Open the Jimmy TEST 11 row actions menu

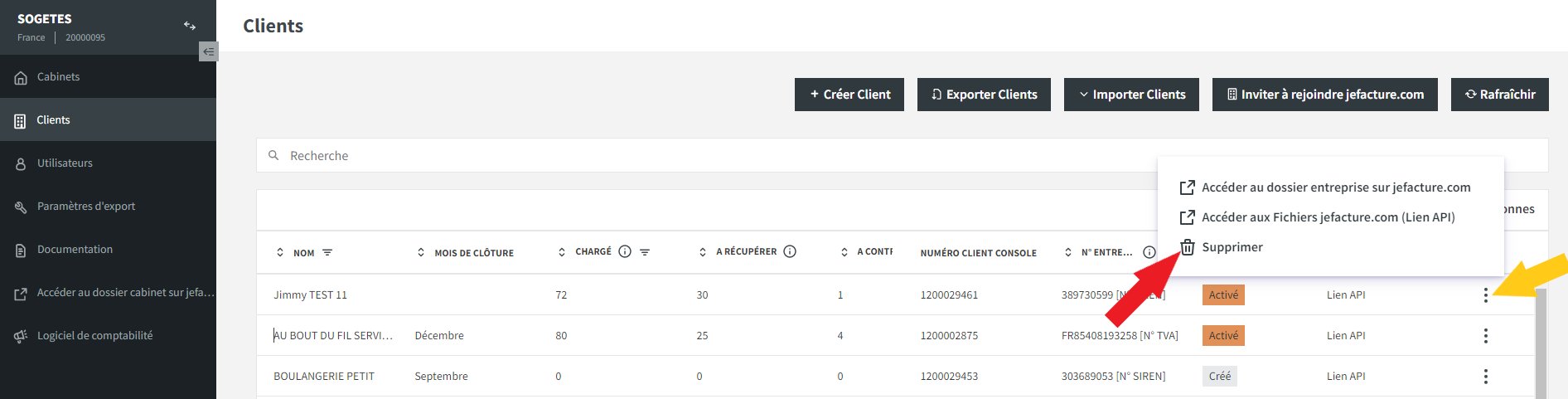pos(1486,294)
